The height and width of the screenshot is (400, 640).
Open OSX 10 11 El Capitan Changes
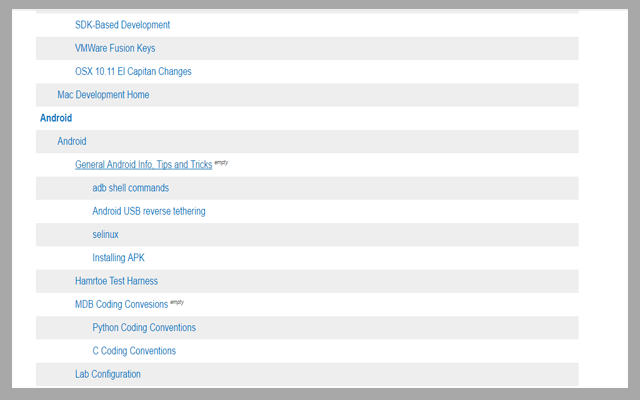(133, 71)
